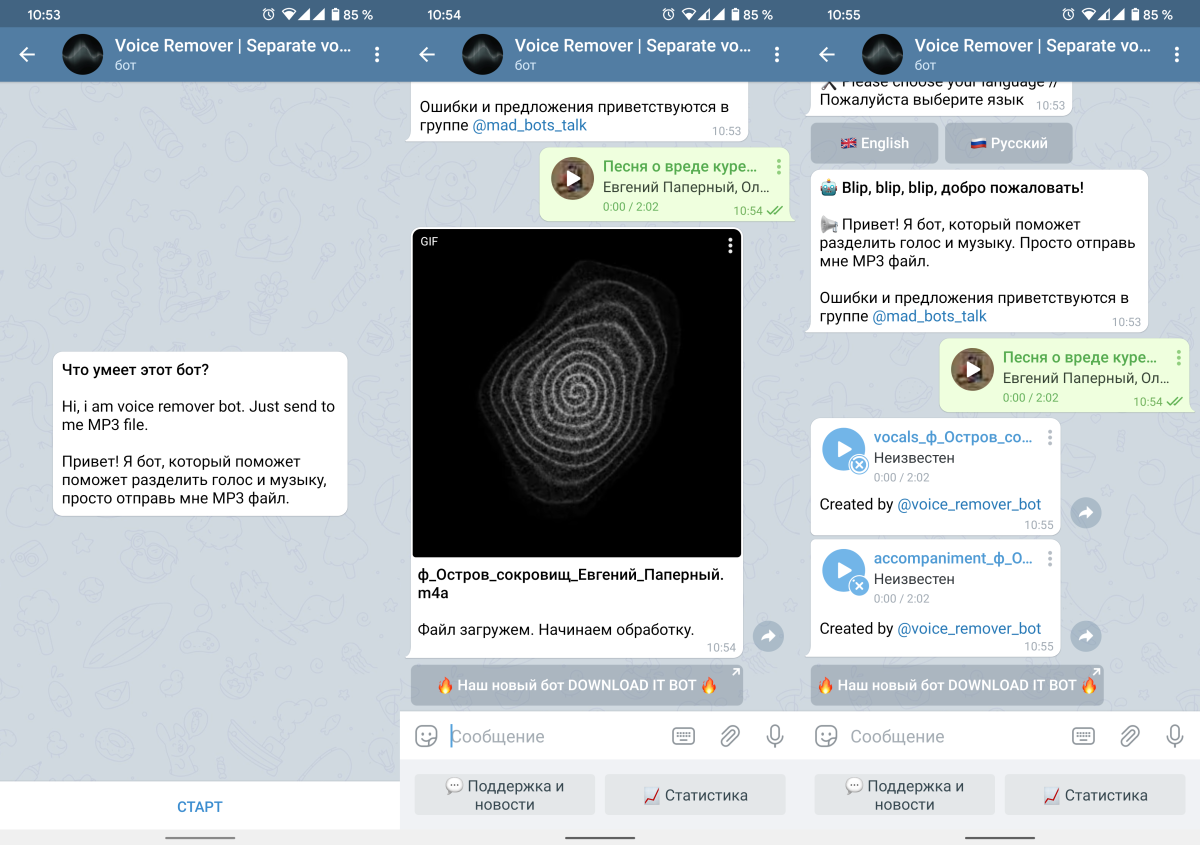Open bot avatar on 10:55 screen
The height and width of the screenshot is (845, 1200).
(883, 55)
